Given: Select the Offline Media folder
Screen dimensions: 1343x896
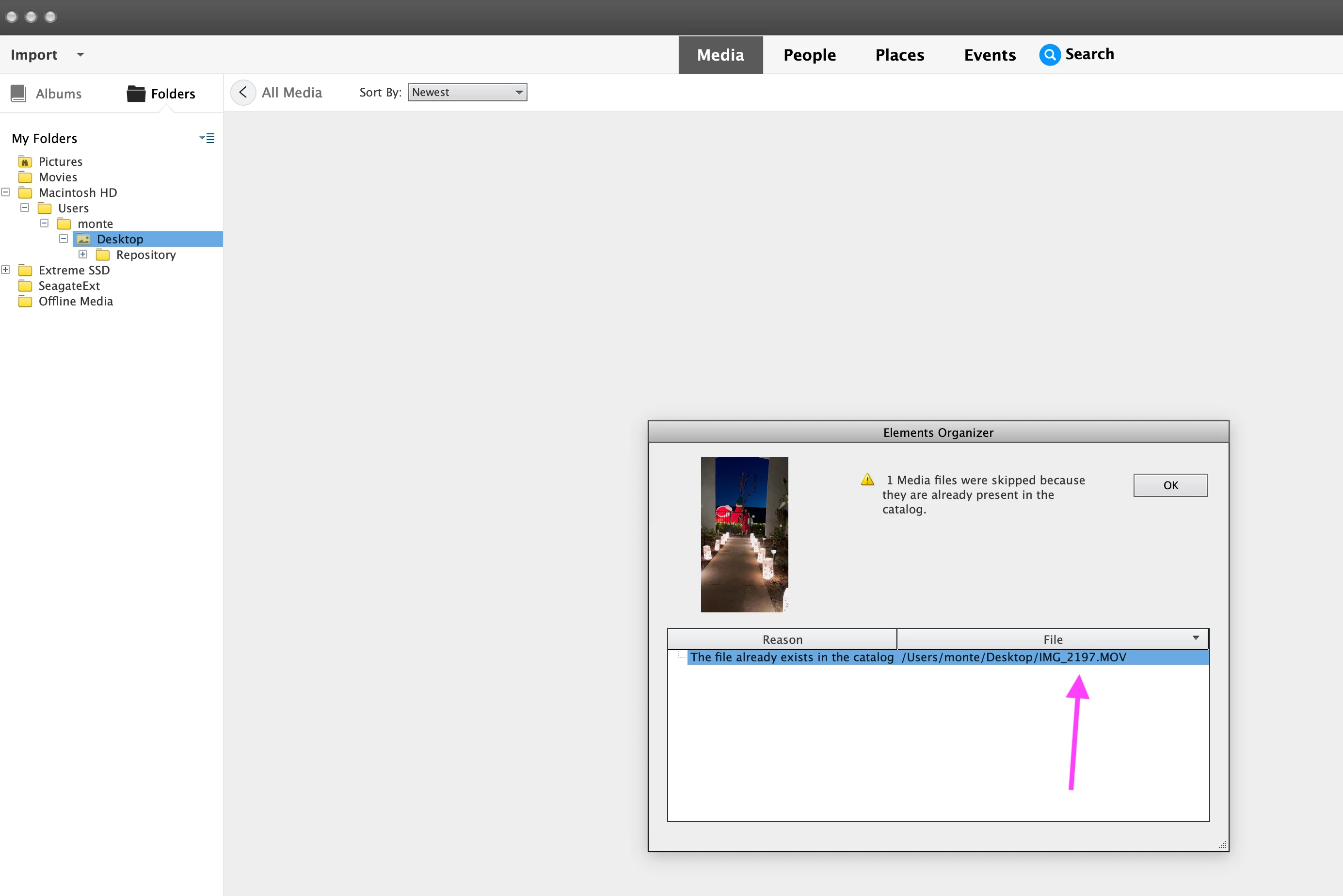Looking at the screenshot, I should click(x=76, y=302).
